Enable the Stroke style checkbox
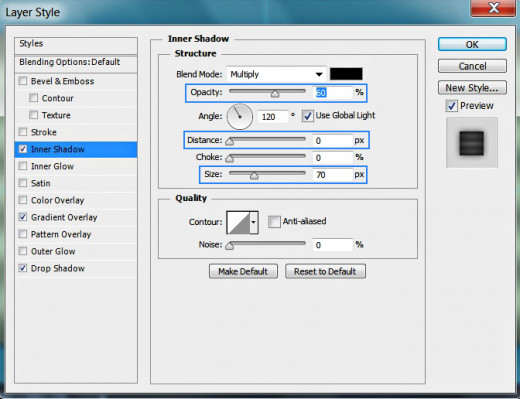Image resolution: width=520 pixels, height=399 pixels. (23, 132)
